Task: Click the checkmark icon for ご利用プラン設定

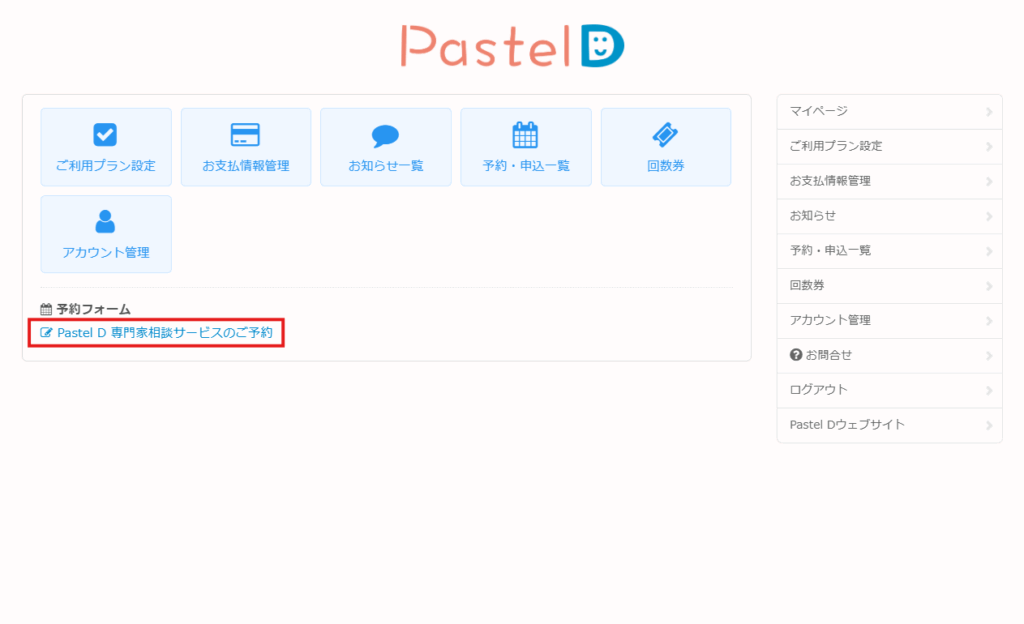Action: pyautogui.click(x=105, y=135)
